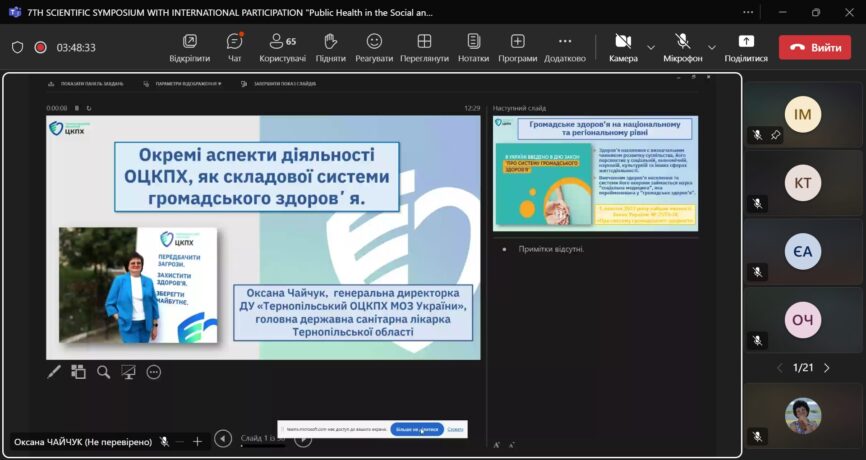Toggle the Камера camera on
Viewport: 866px width, 460px height.
[x=622, y=46]
